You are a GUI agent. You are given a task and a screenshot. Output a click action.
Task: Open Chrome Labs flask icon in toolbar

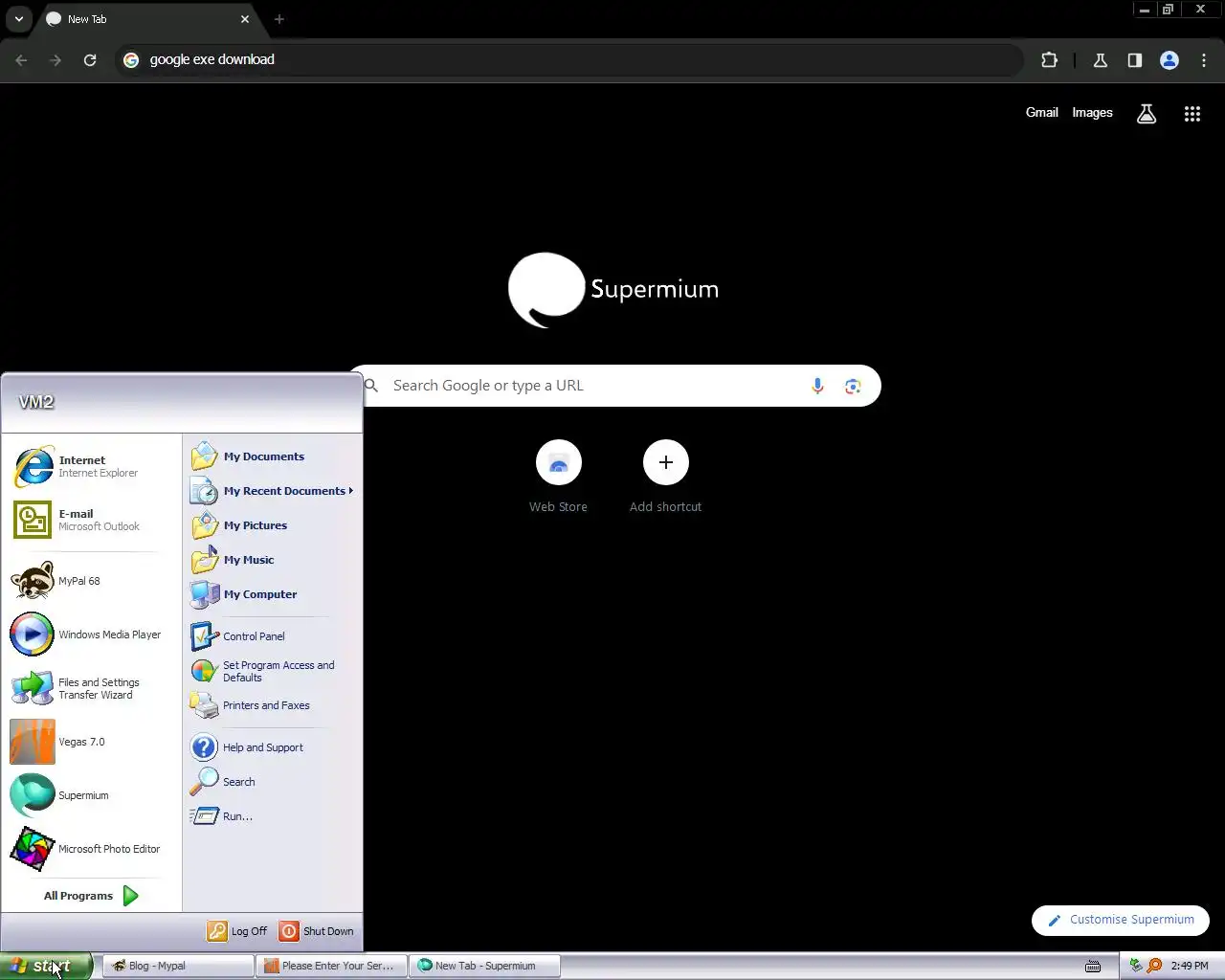(1101, 60)
